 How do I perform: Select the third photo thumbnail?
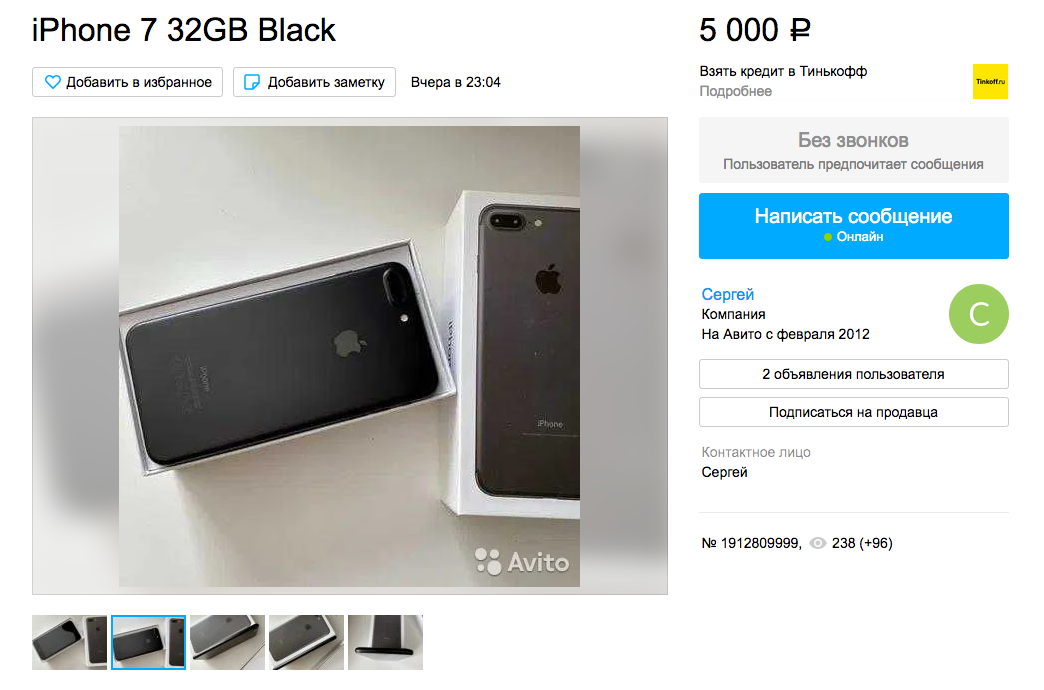227,642
